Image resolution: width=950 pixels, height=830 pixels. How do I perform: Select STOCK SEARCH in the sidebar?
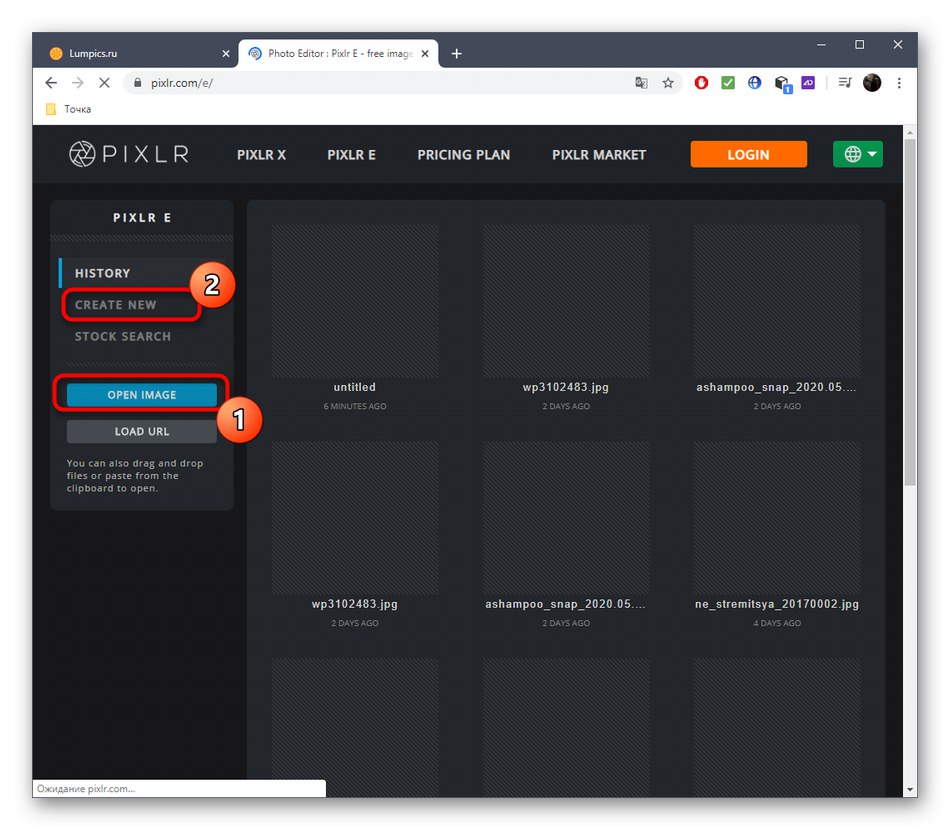point(122,336)
